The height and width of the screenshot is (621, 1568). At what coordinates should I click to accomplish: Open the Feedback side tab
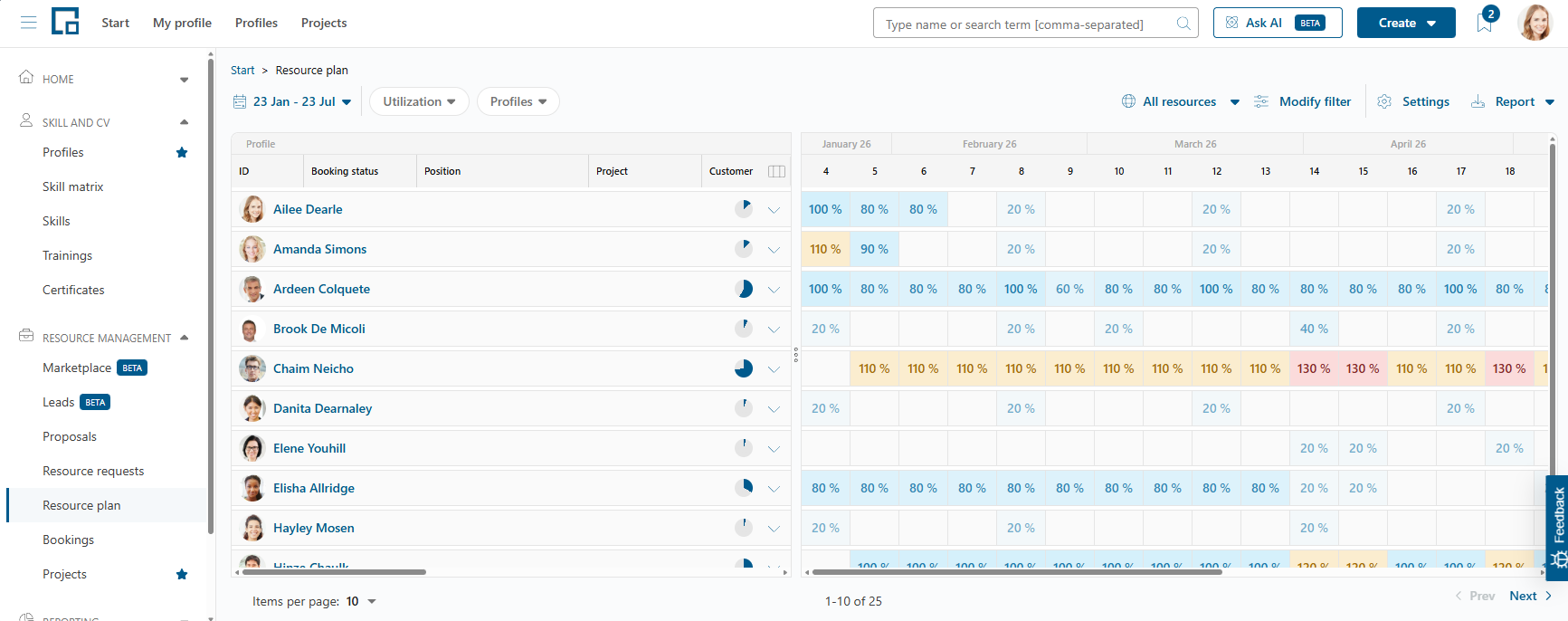(x=1557, y=527)
